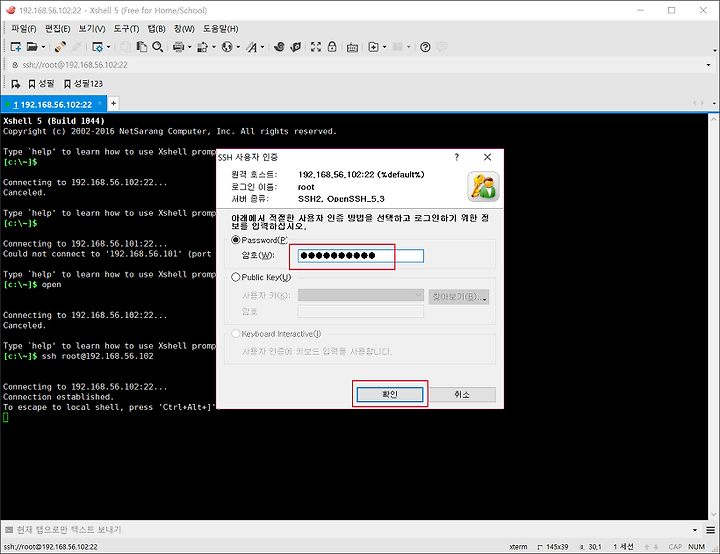Viewport: 720px width, 554px height.
Task: Close the SSH 사용자 인증 dialog
Action: point(487,157)
